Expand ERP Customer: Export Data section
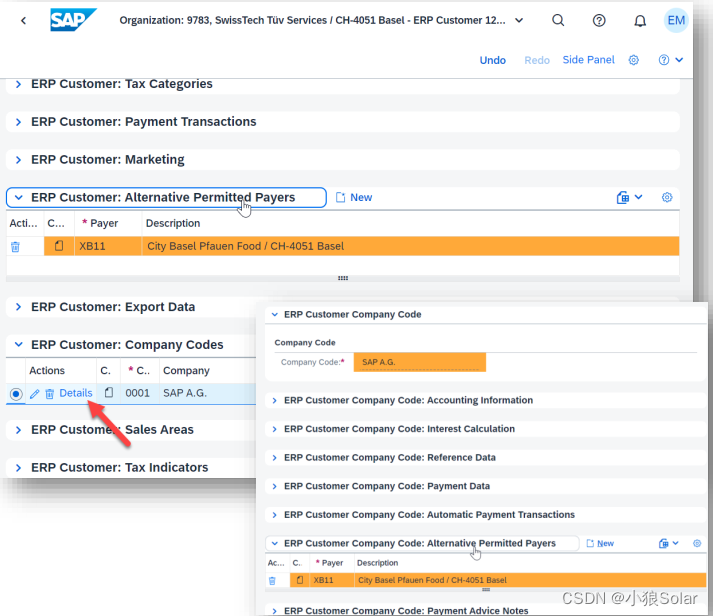 click(x=18, y=307)
